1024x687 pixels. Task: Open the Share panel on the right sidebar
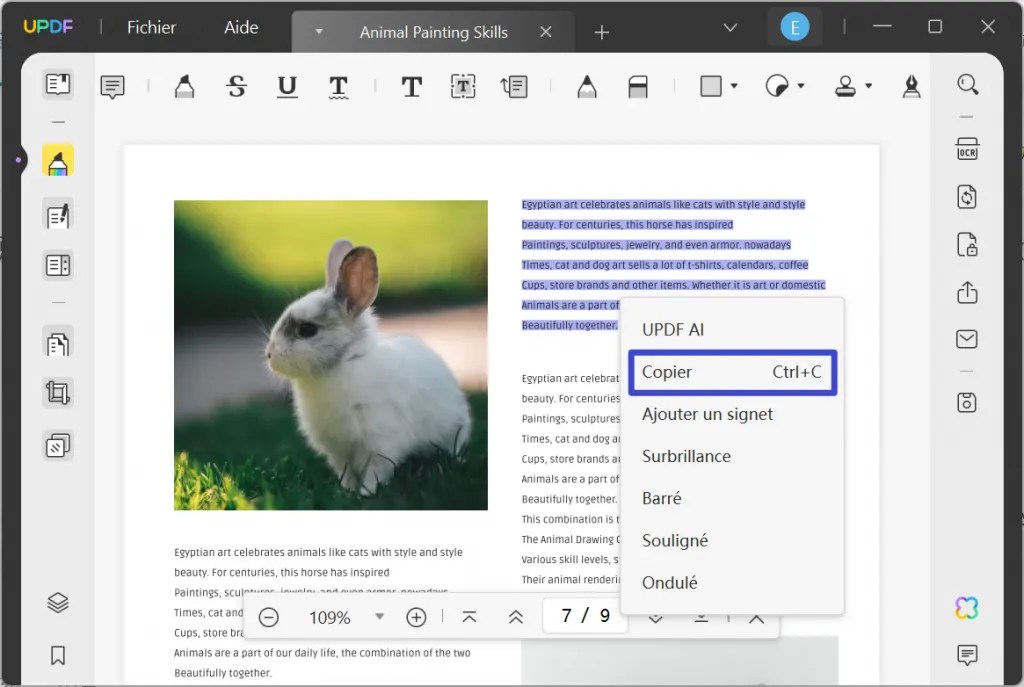(966, 293)
